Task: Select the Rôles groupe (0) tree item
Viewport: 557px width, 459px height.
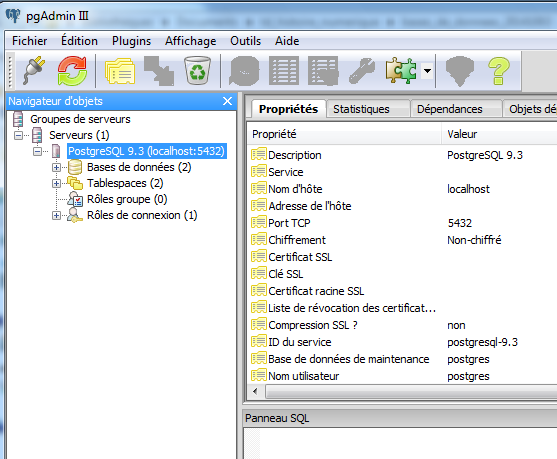Action: (127, 199)
